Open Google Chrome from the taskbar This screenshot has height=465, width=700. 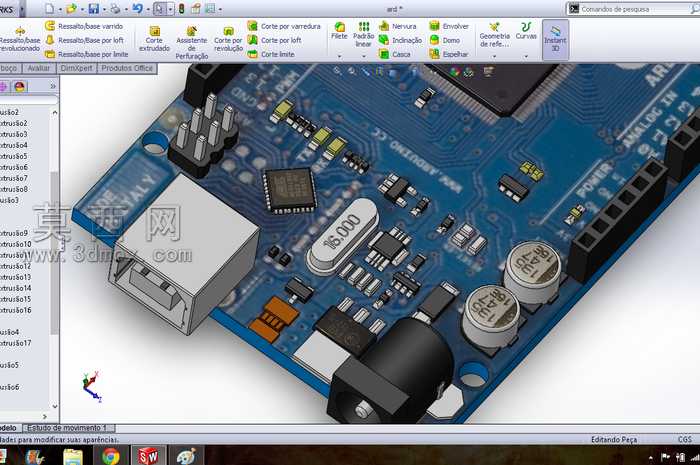(110, 456)
